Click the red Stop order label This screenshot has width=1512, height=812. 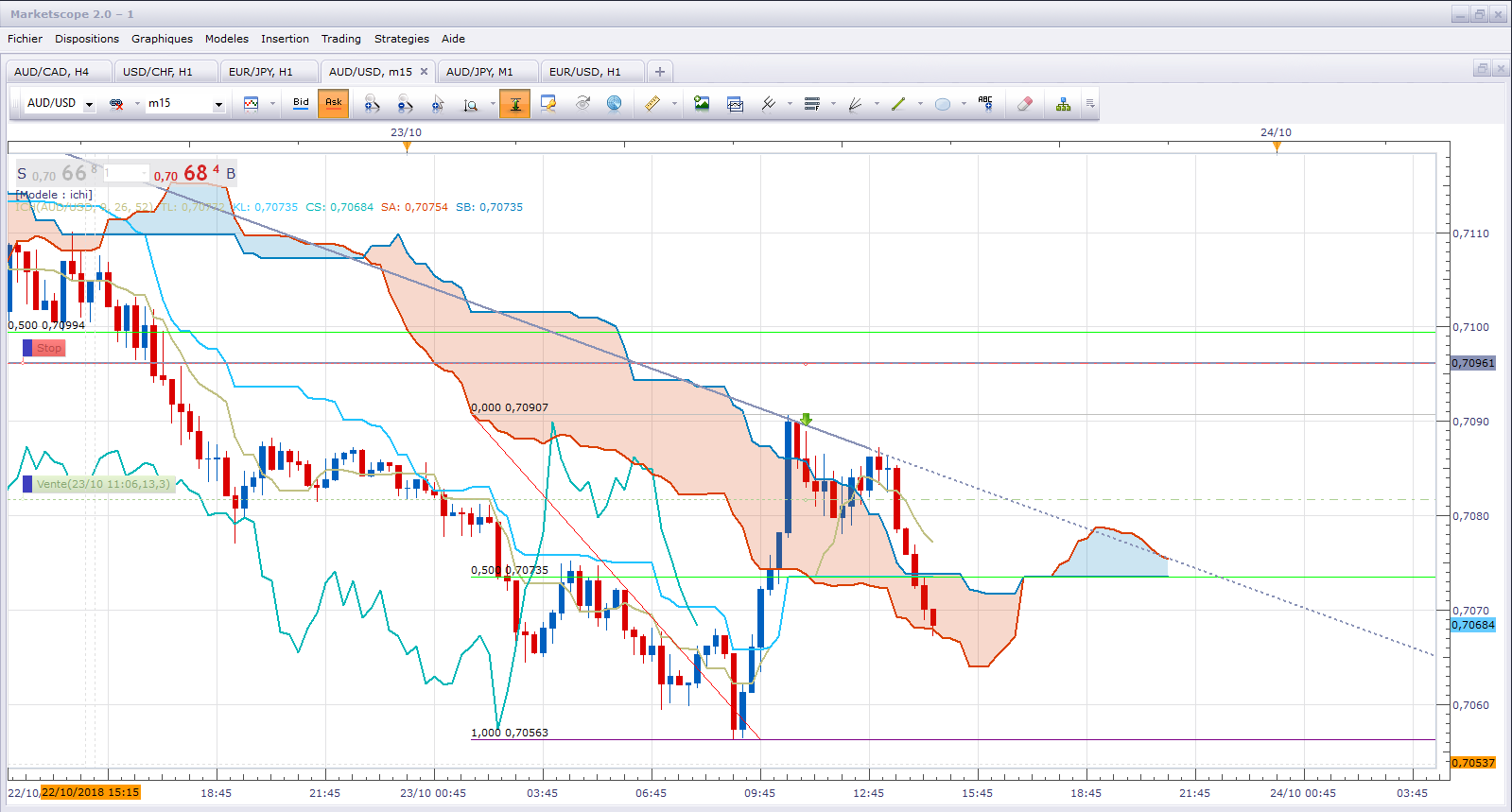click(44, 349)
